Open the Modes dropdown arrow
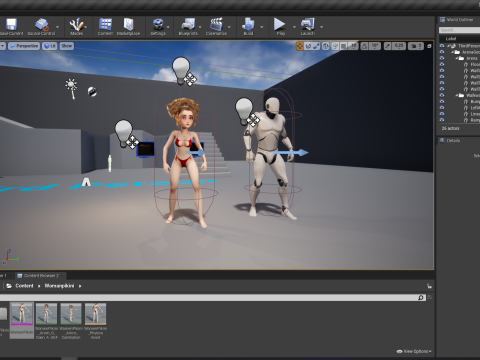The width and height of the screenshot is (480, 360). pyautogui.click(x=86, y=27)
